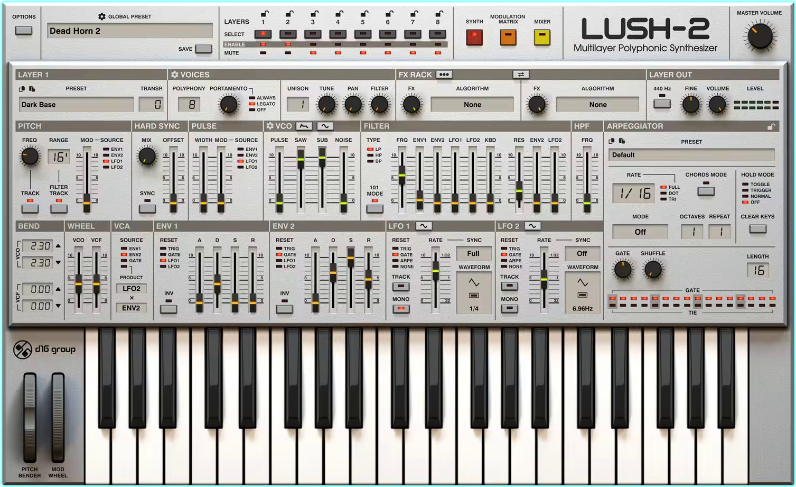The height and width of the screenshot is (487, 796).
Task: Click the Pitch Bender wheel
Action: tap(30, 417)
